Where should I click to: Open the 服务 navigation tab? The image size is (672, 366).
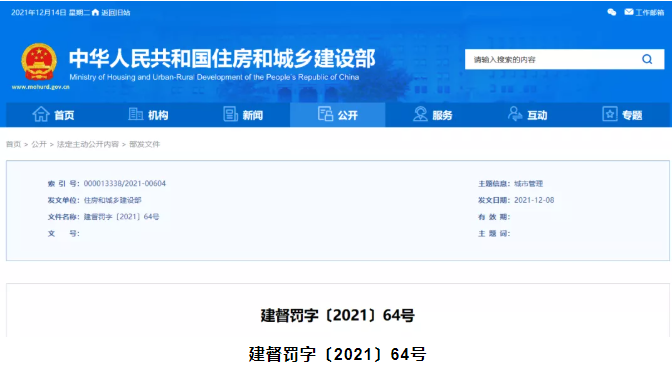pyautogui.click(x=432, y=115)
